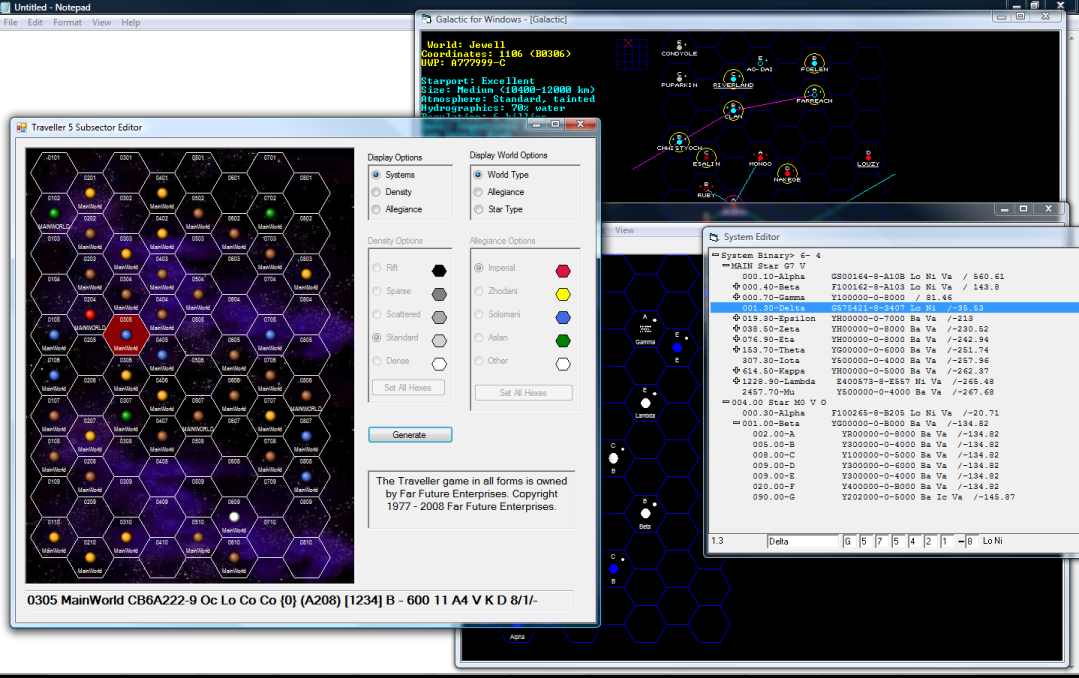Select the 307.30-Iota row
This screenshot has width=1079, height=678.
coord(894,361)
